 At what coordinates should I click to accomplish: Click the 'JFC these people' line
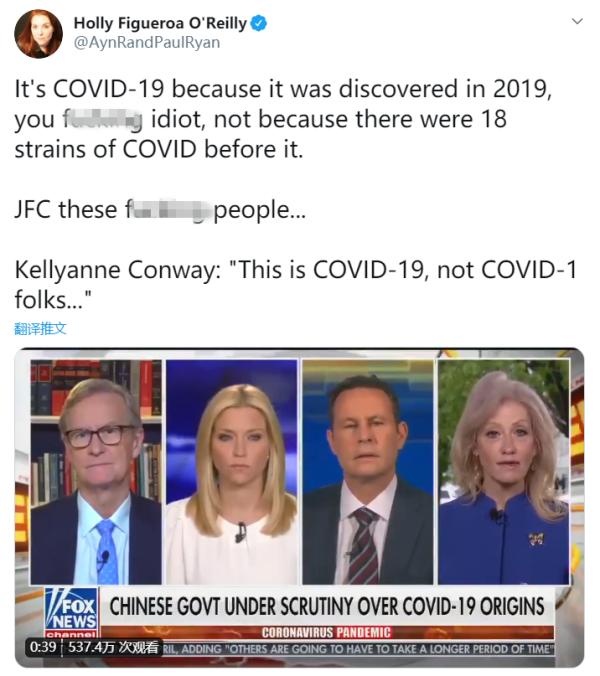pos(160,210)
